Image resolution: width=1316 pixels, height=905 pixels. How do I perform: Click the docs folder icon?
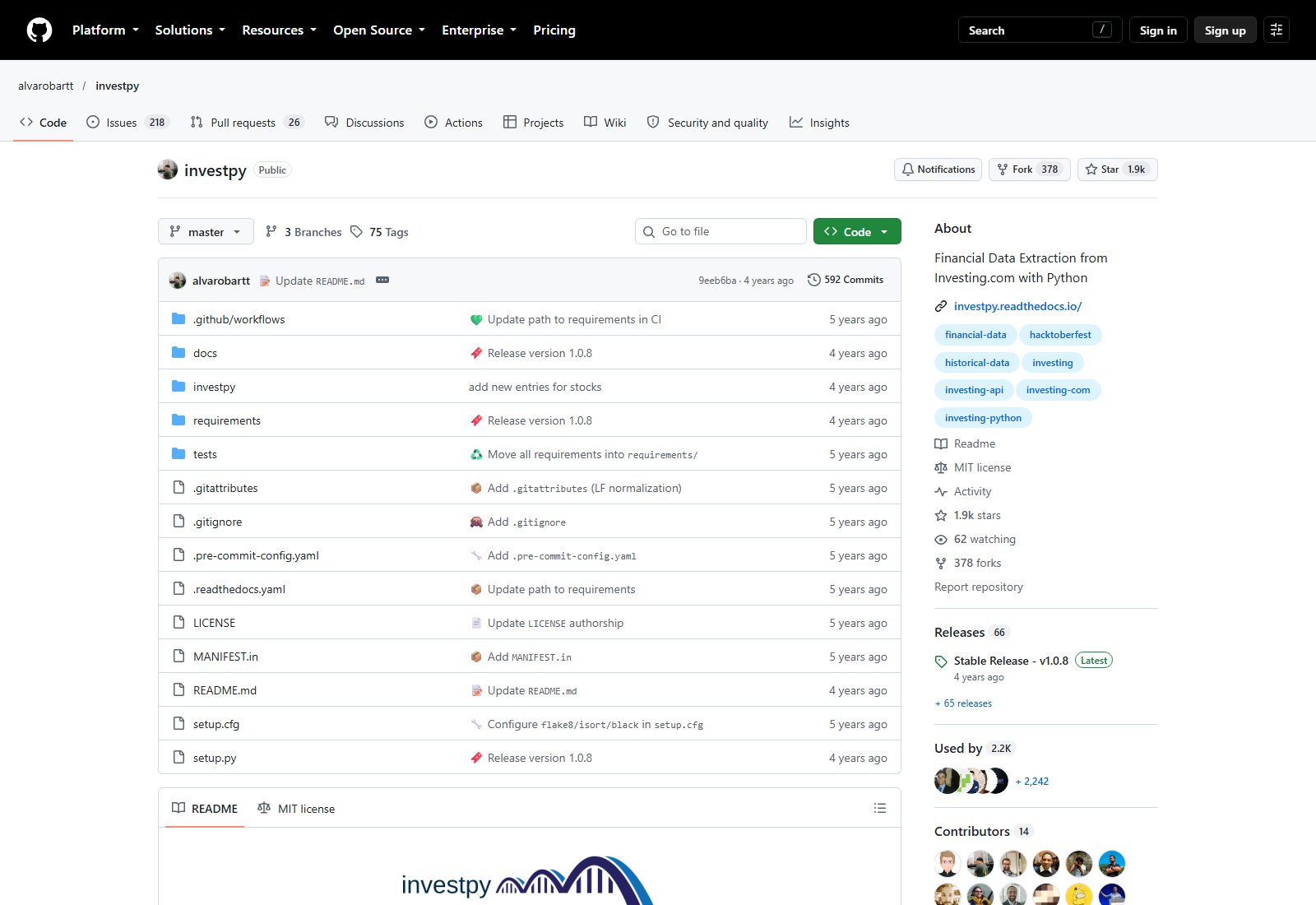[x=178, y=353]
